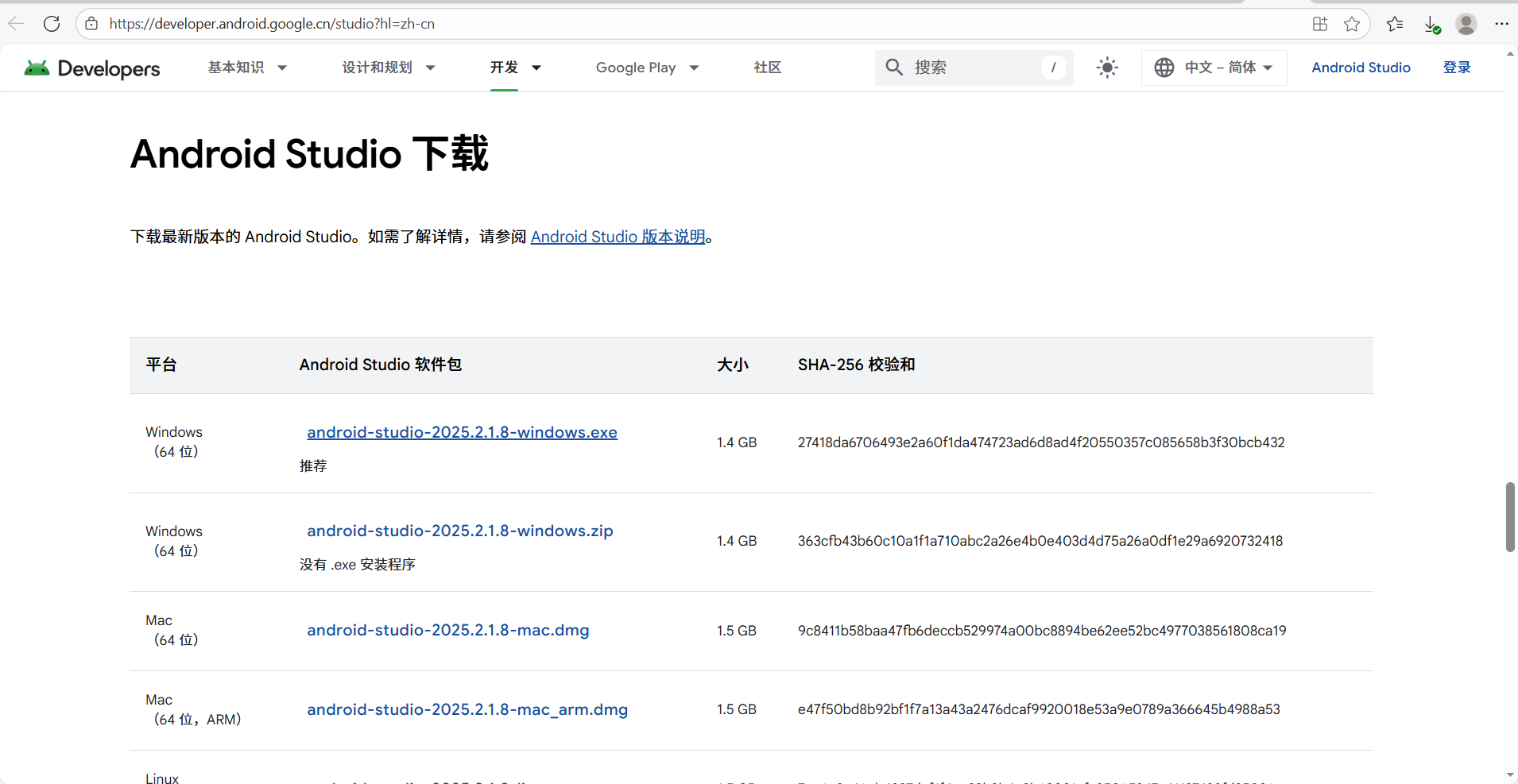Click the 平台 column header
1518x784 pixels.
(x=161, y=365)
